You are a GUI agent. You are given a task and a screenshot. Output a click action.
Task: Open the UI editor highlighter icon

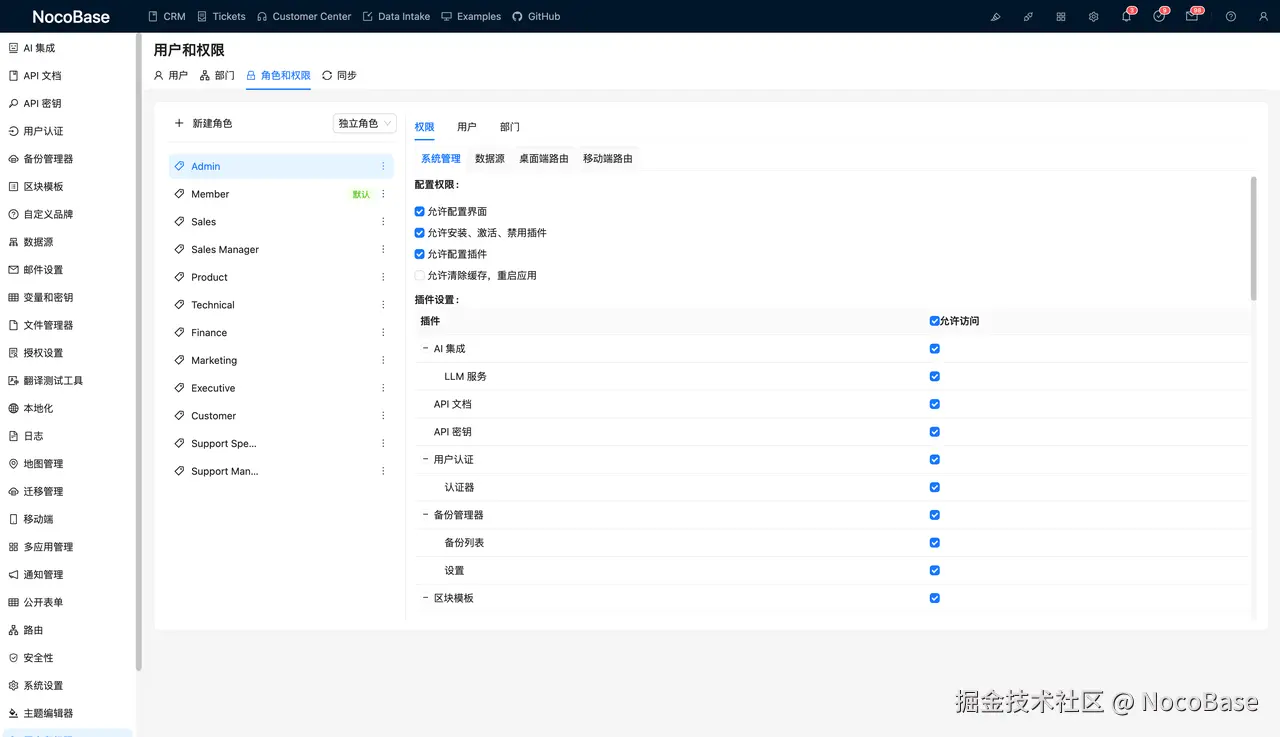[995, 16]
